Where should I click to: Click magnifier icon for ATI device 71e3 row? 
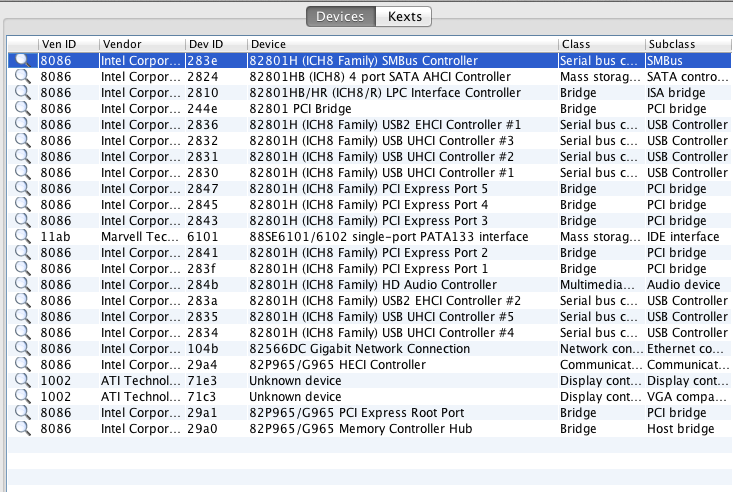point(22,381)
